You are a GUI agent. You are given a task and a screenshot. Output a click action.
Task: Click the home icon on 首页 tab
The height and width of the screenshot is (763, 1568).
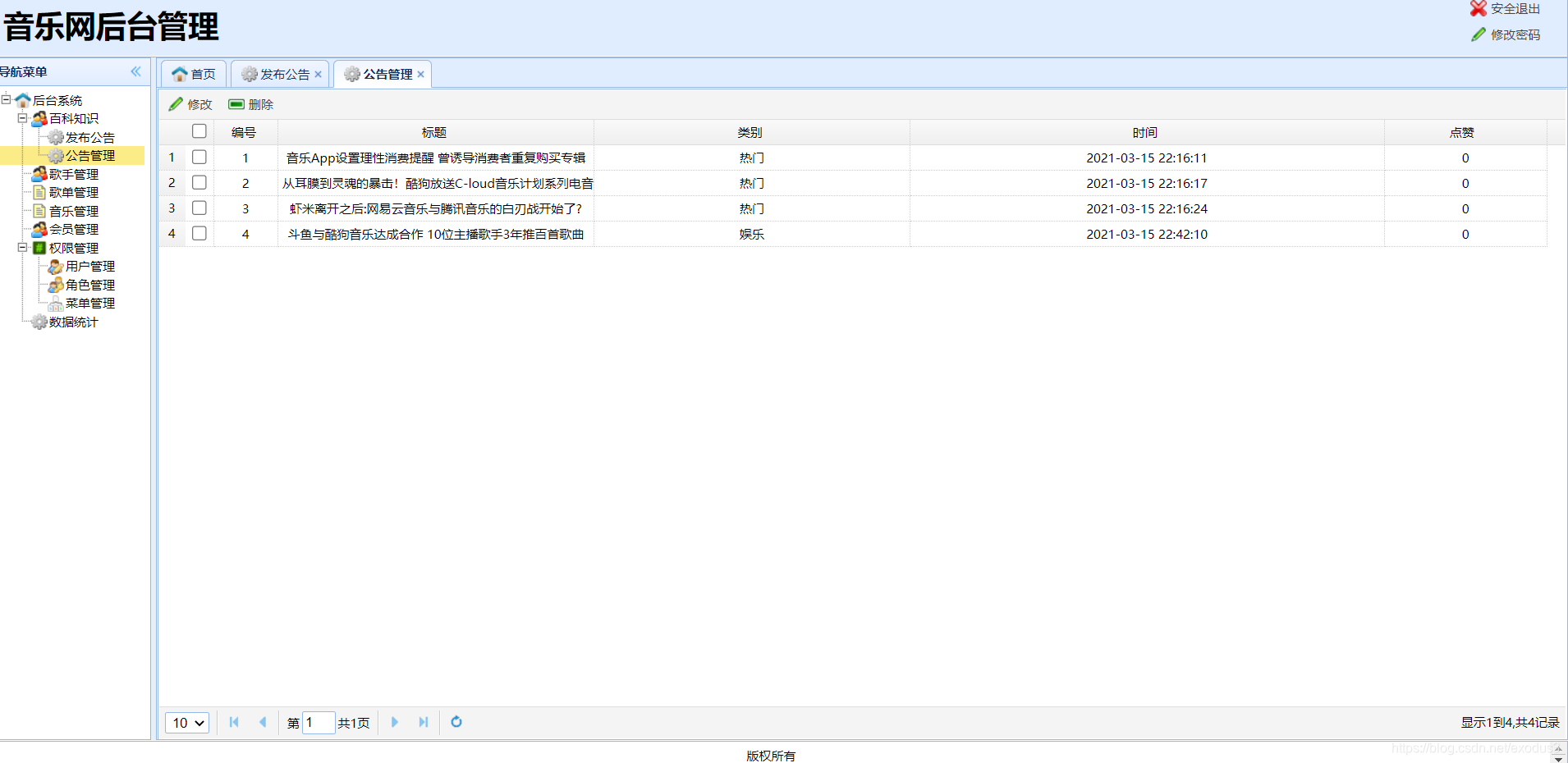coord(180,75)
